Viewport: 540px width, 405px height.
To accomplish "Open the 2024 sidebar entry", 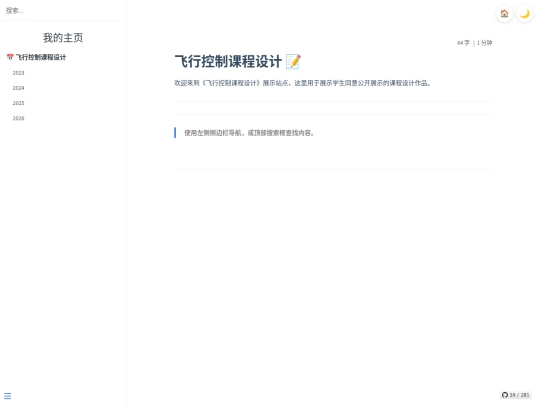I will 19,88.
